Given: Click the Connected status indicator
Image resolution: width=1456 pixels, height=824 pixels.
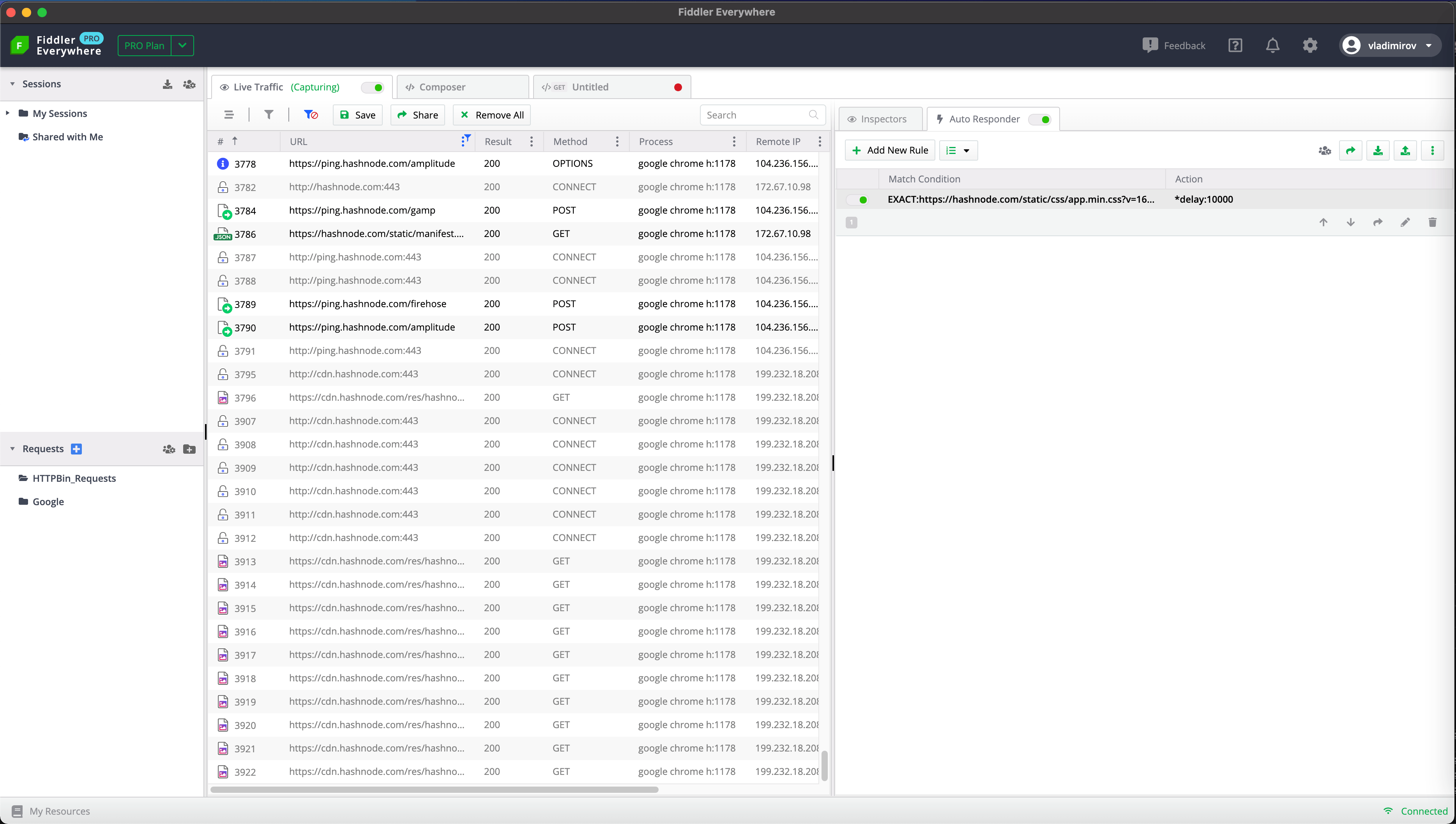Looking at the screenshot, I should tap(1415, 811).
